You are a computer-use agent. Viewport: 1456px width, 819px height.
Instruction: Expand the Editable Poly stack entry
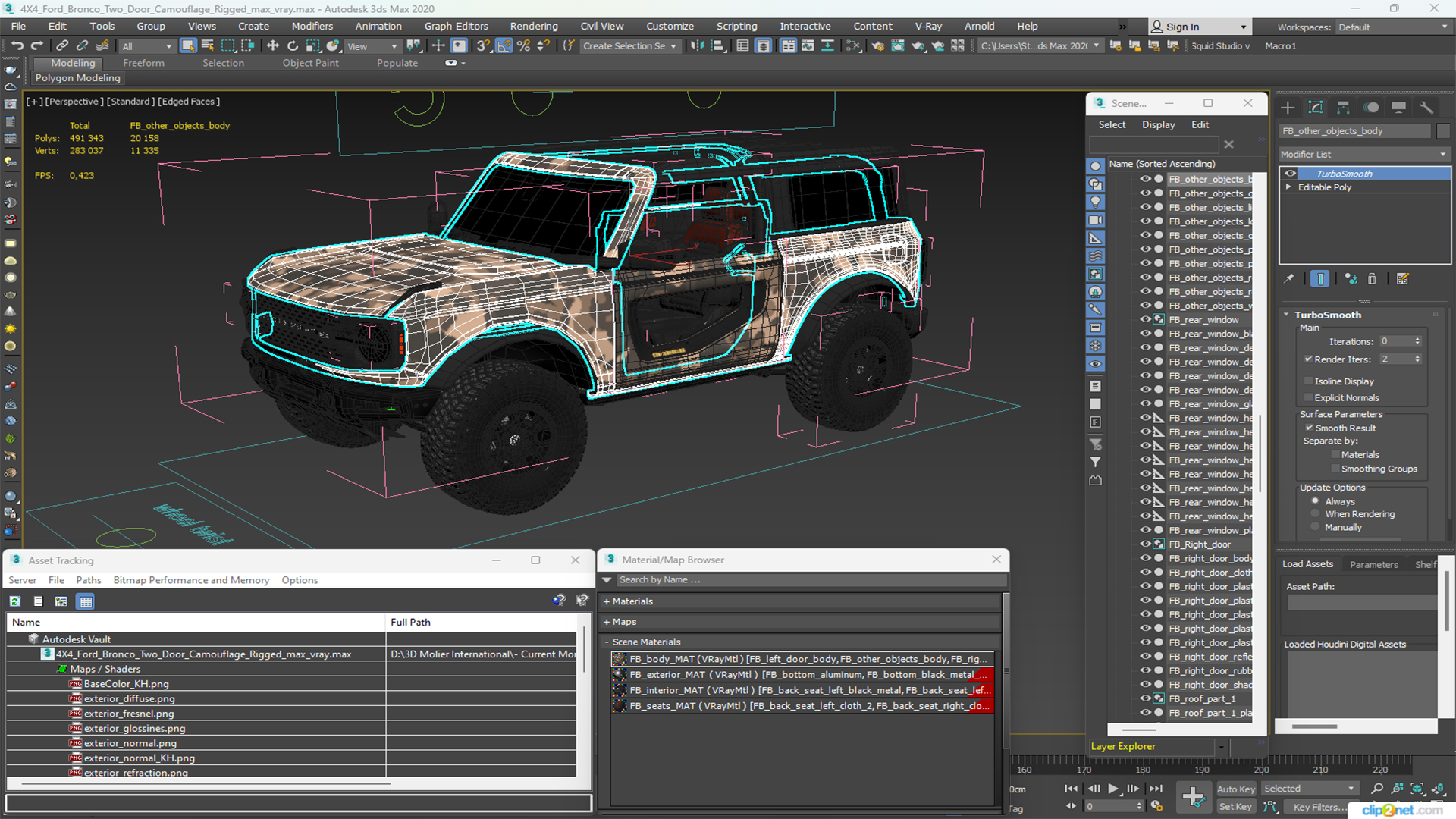[1288, 187]
